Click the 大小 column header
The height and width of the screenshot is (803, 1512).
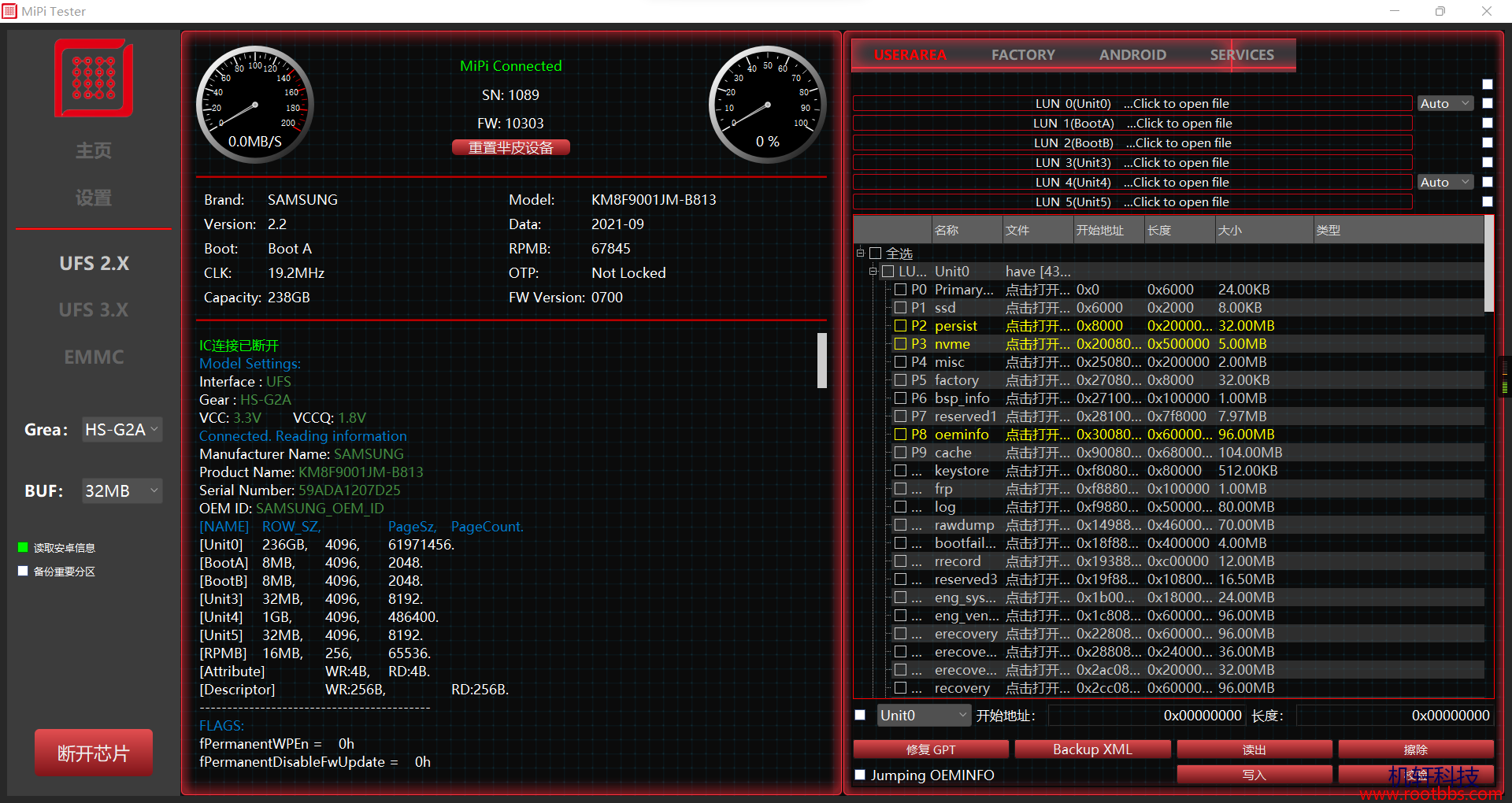pos(1264,230)
